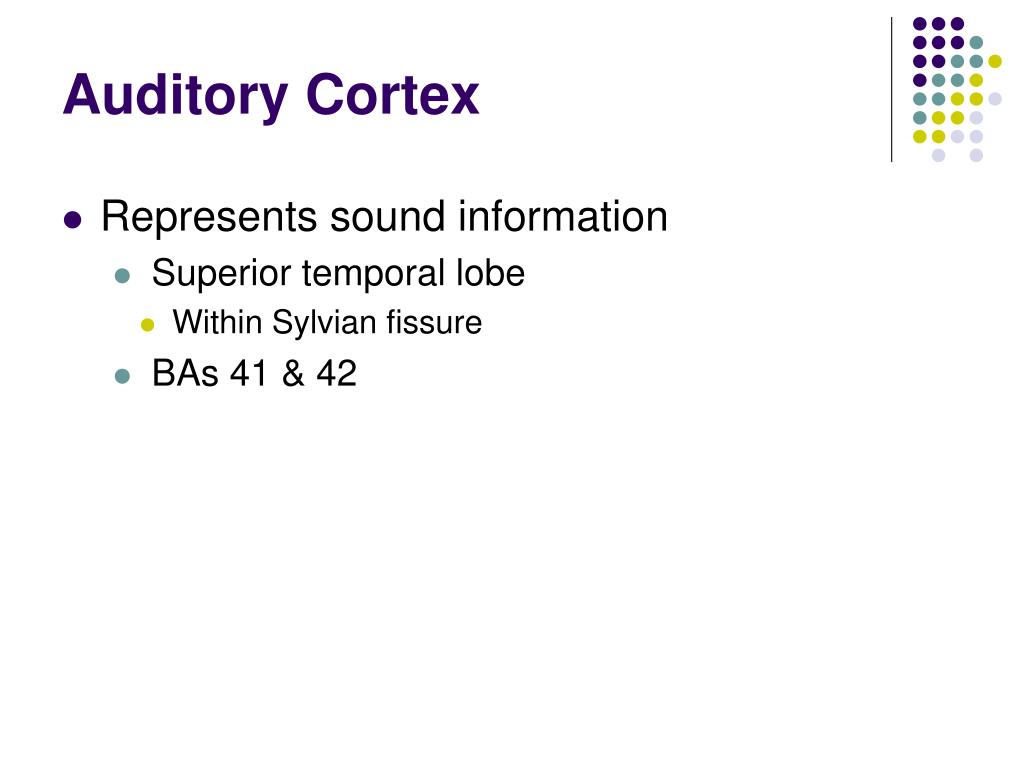Click the word 'information' in first bullet
This screenshot has width=1024, height=768.
click(x=562, y=216)
